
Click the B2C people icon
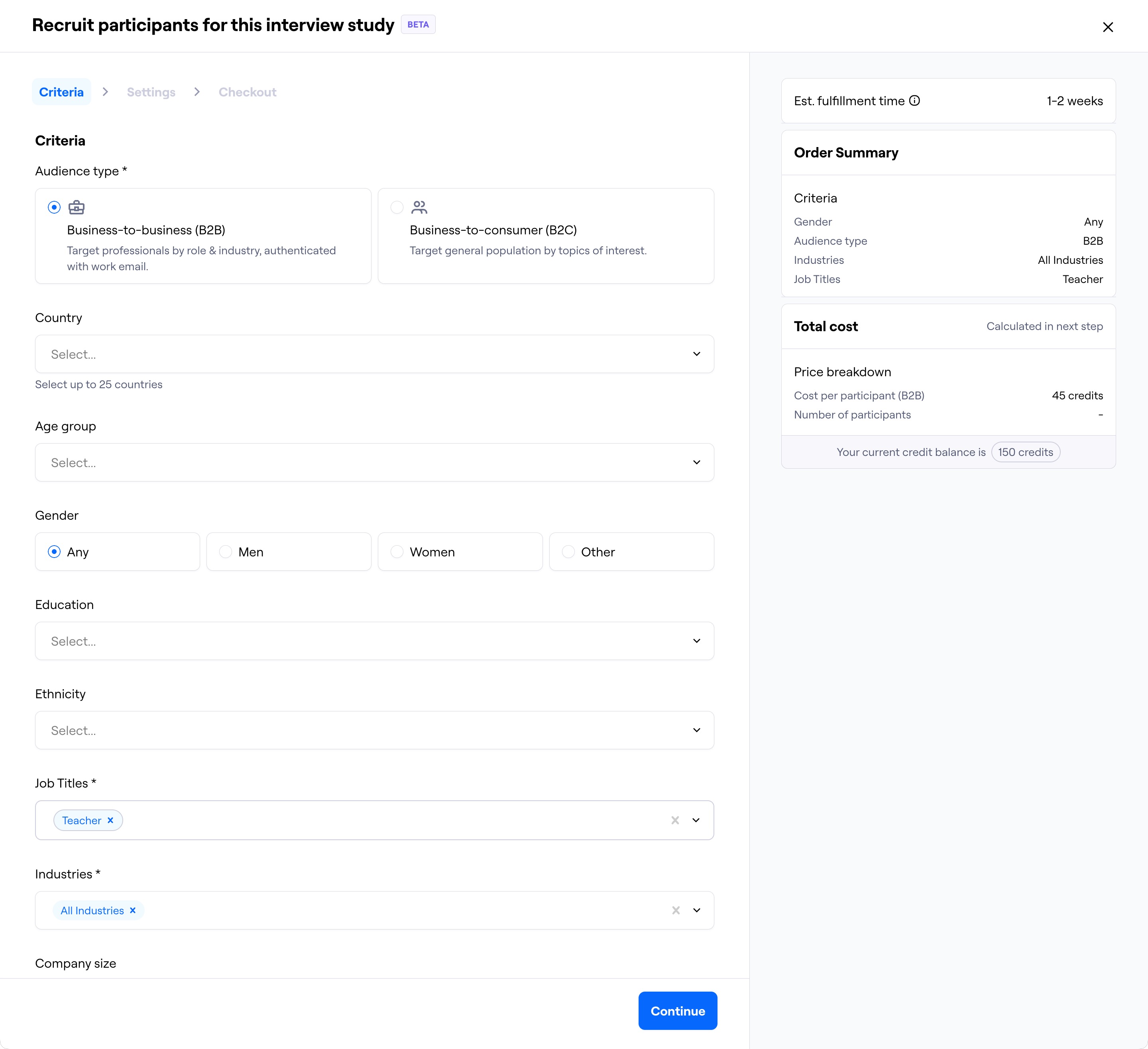(419, 207)
